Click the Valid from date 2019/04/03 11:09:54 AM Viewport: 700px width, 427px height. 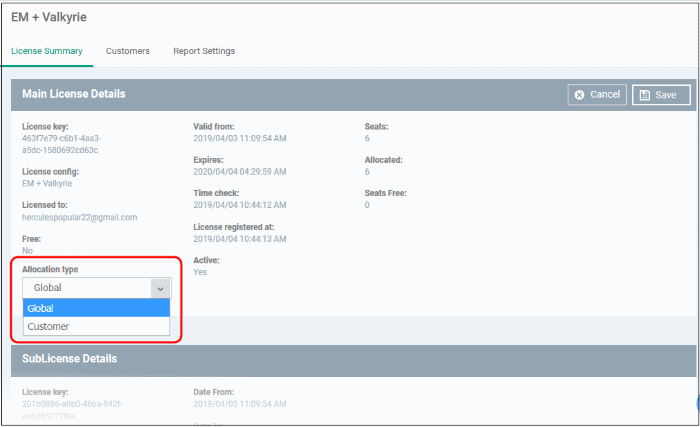tap(240, 138)
